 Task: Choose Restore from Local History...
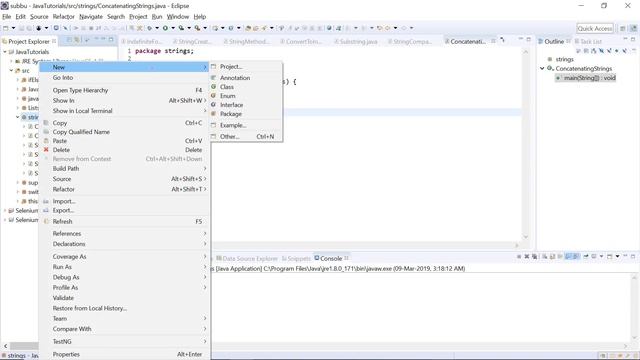tap(90, 308)
